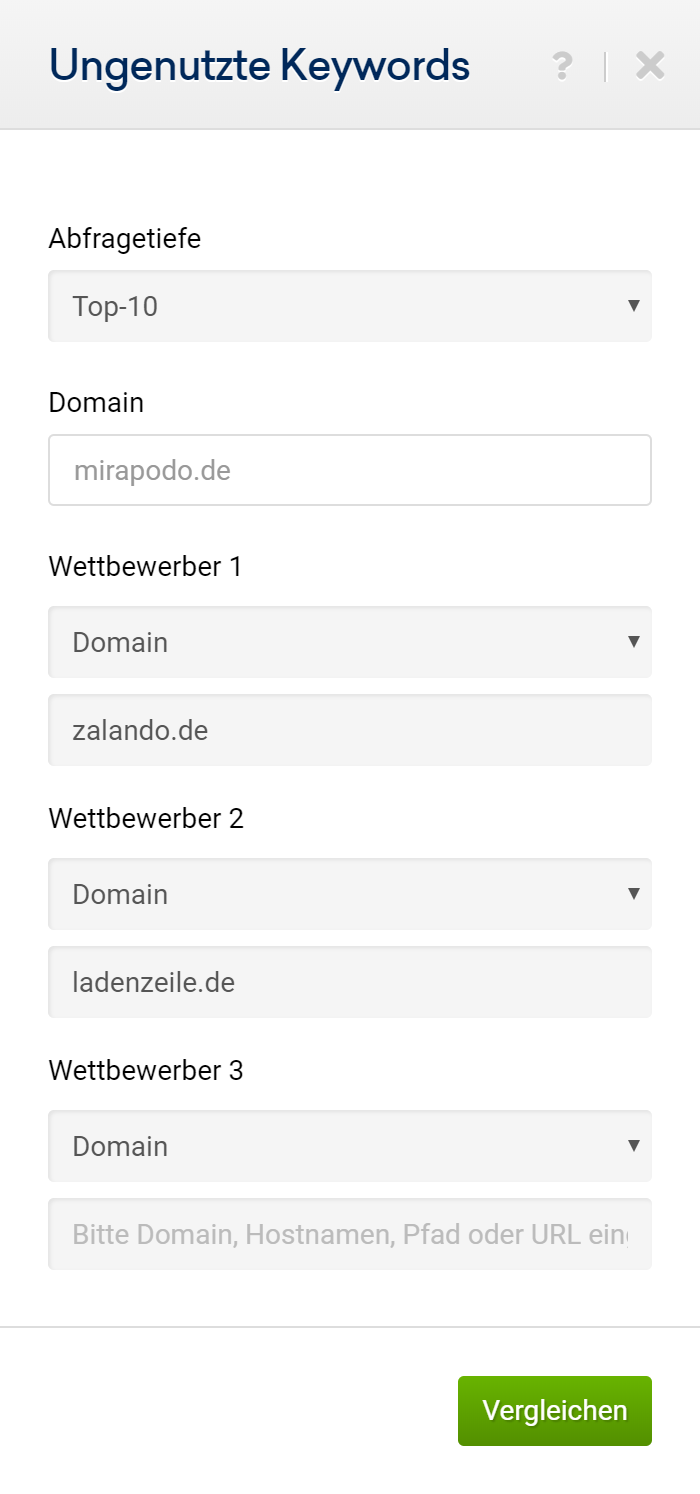Open the Wettbewerber 2 type dropdown
The image size is (700, 1494).
point(350,894)
